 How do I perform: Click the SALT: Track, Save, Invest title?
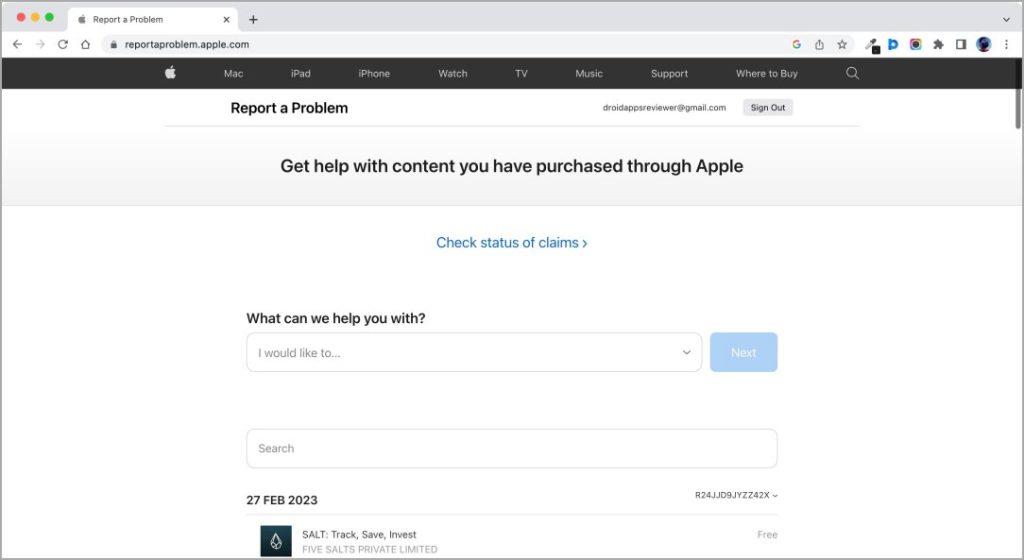pos(359,535)
